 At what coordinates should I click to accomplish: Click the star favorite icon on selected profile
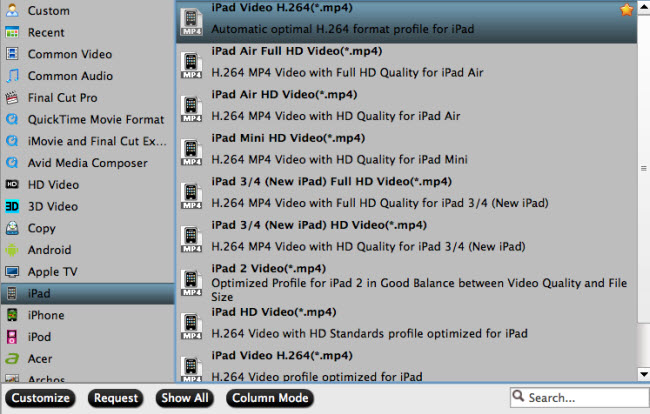click(x=627, y=10)
